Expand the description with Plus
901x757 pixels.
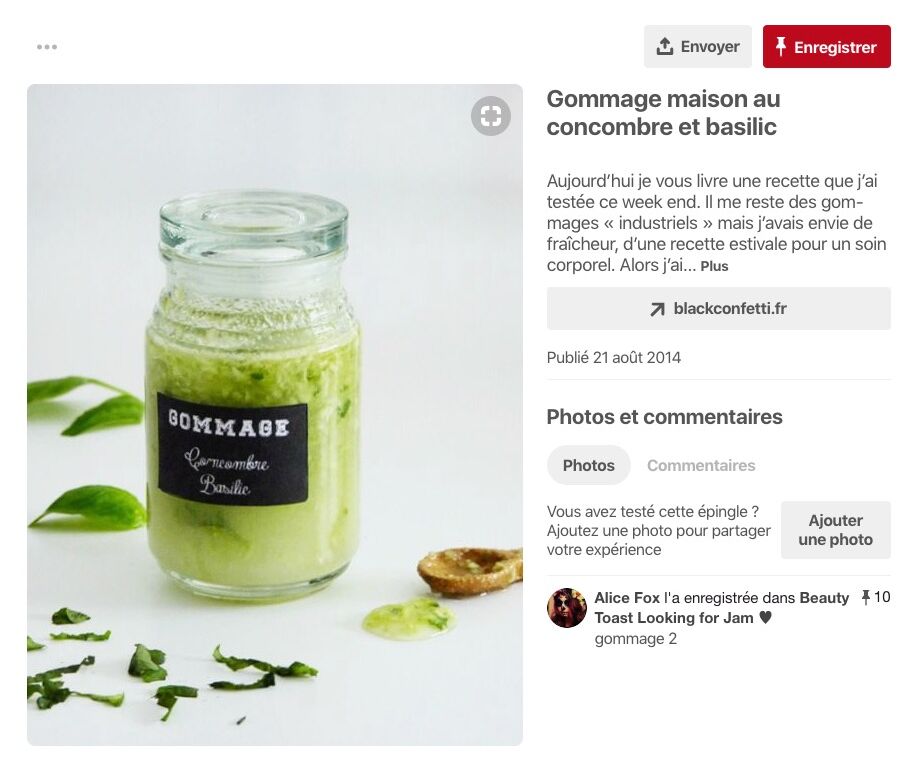[x=714, y=266]
